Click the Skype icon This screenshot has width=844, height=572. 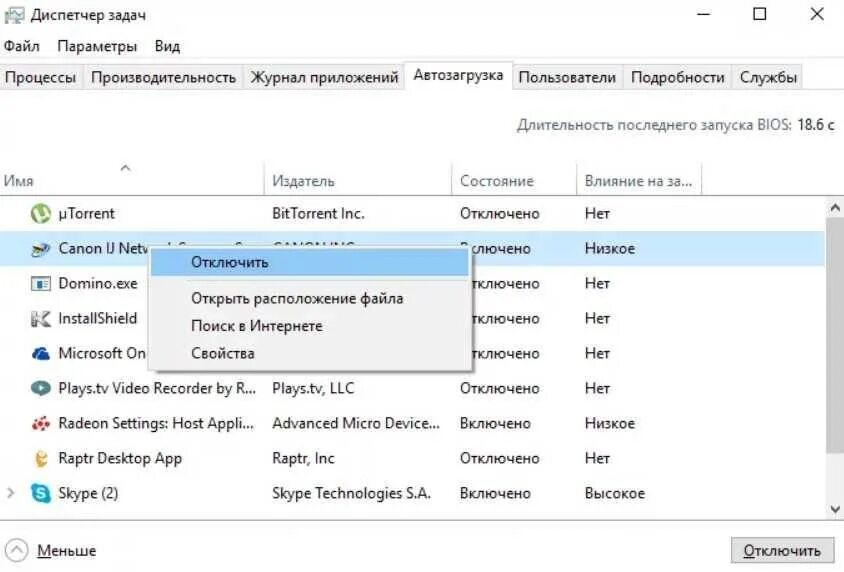click(x=40, y=493)
